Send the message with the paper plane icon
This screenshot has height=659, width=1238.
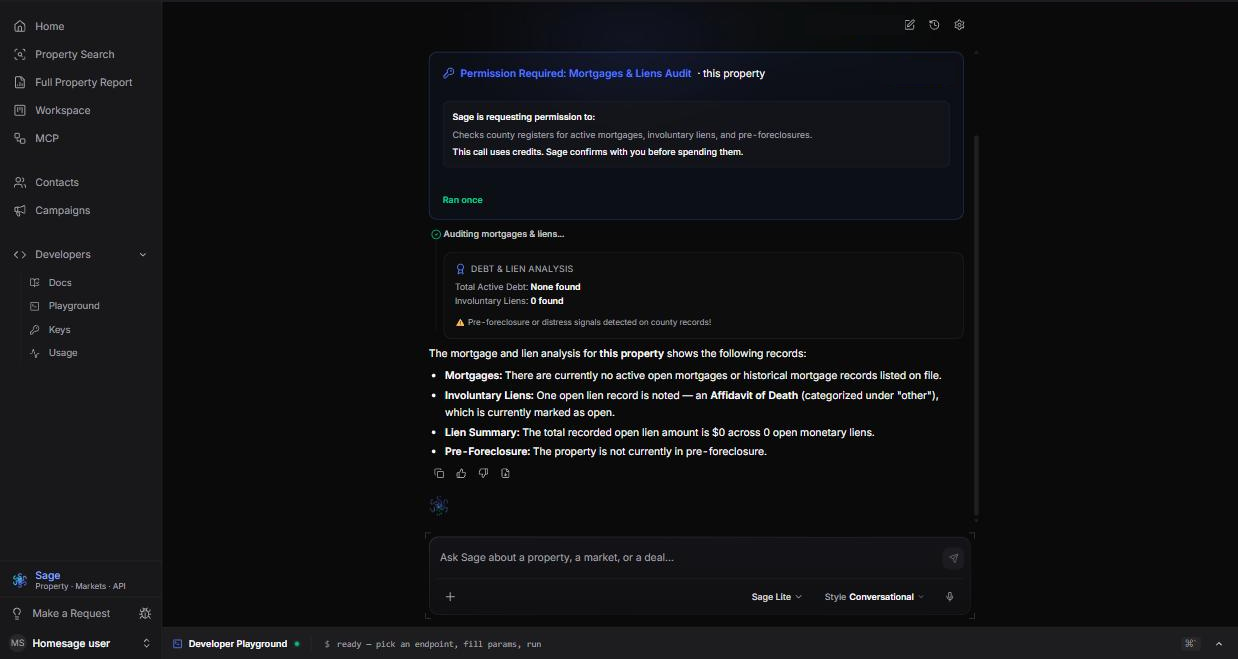coord(953,558)
